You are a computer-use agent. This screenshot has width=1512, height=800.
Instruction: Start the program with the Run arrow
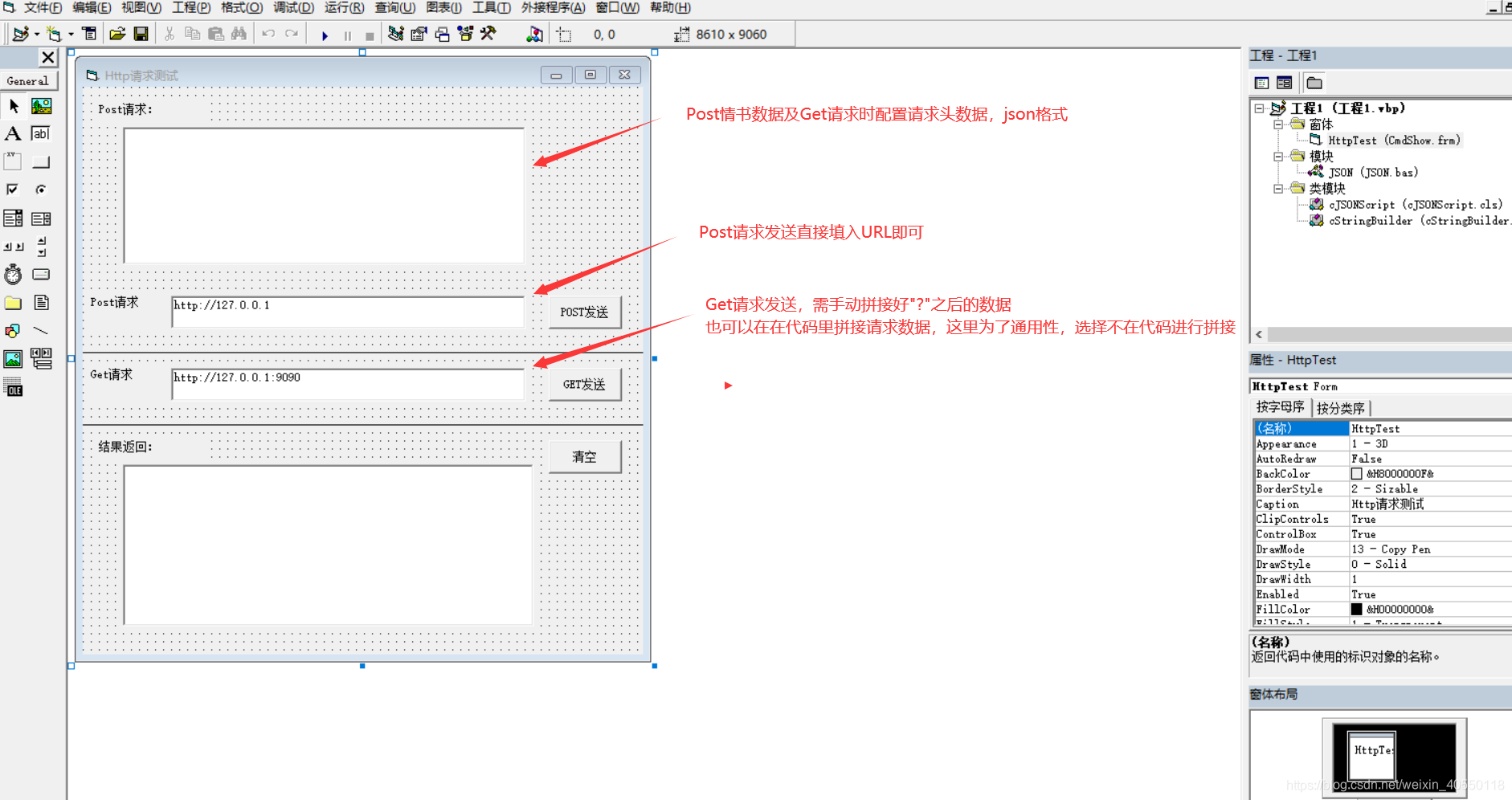click(x=325, y=35)
